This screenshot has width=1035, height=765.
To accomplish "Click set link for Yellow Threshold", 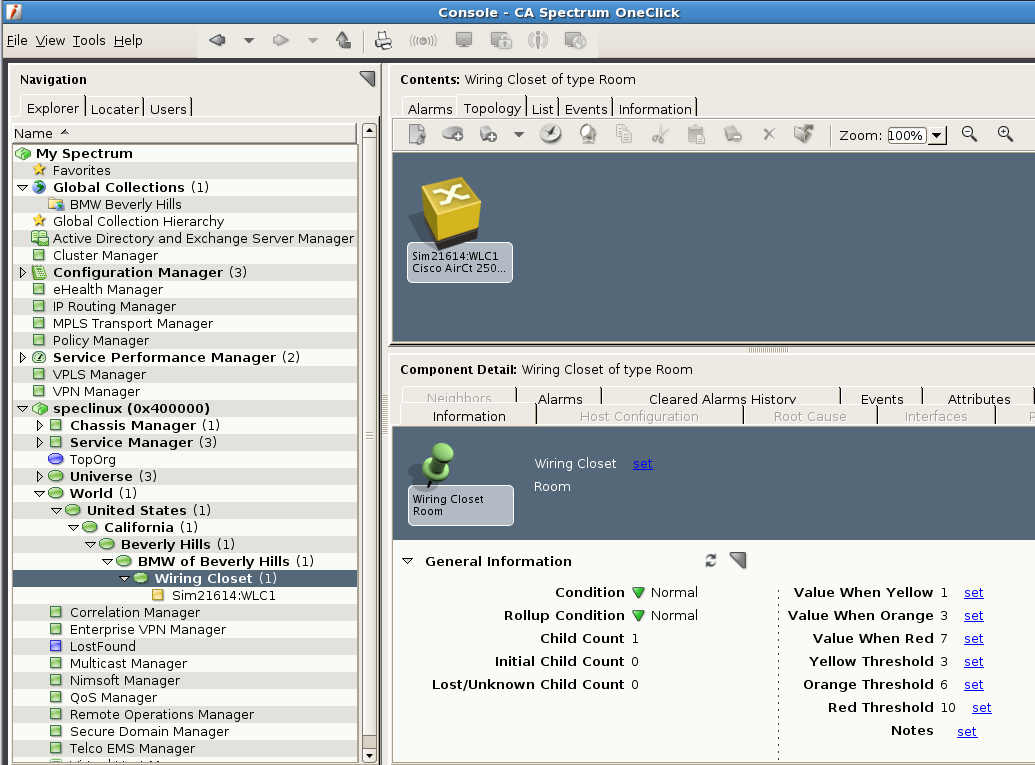I will [x=974, y=661].
